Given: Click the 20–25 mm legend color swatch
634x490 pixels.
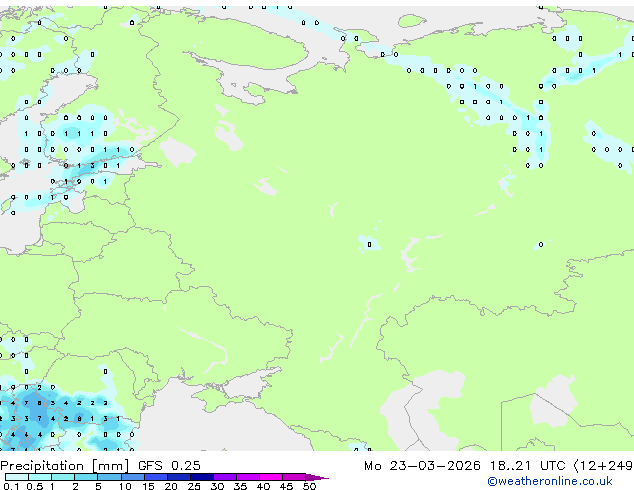Looking at the screenshot, I should pyautogui.click(x=179, y=477).
